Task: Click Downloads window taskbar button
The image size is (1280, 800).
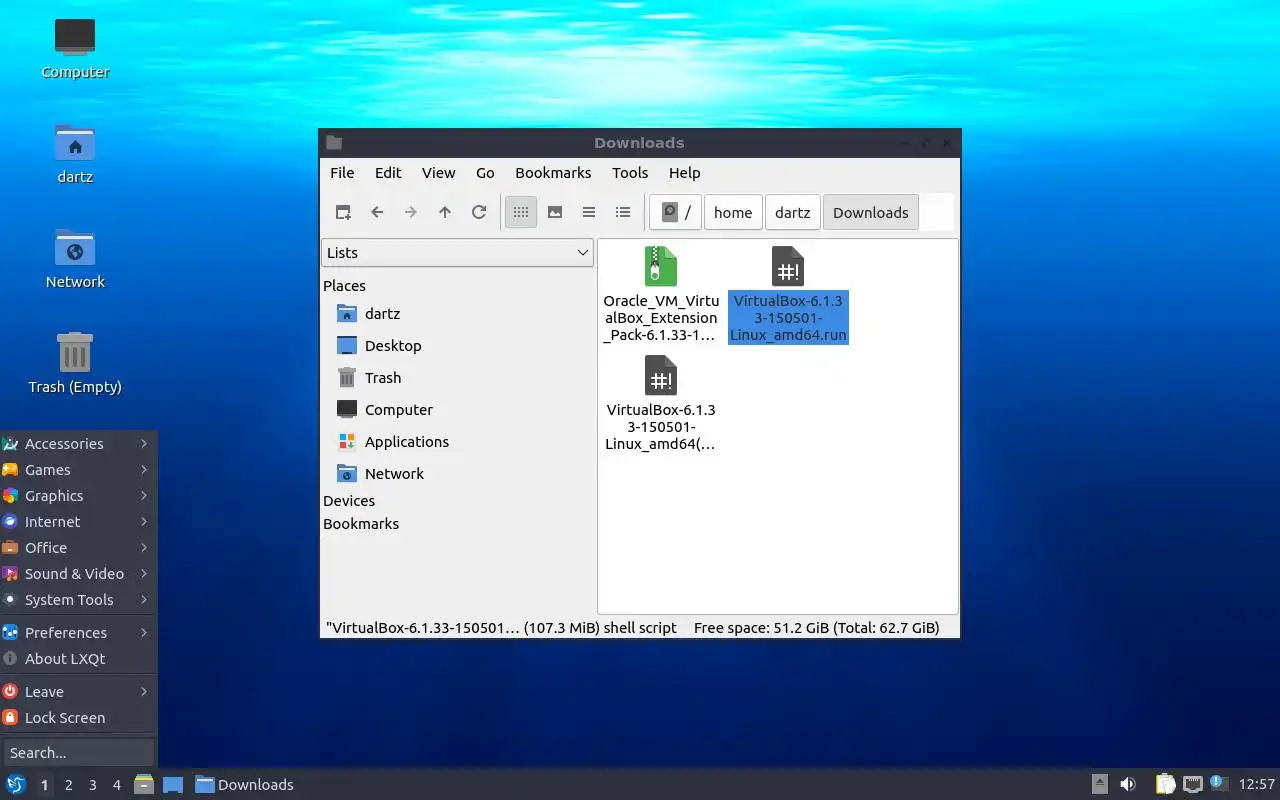Action: tap(244, 785)
